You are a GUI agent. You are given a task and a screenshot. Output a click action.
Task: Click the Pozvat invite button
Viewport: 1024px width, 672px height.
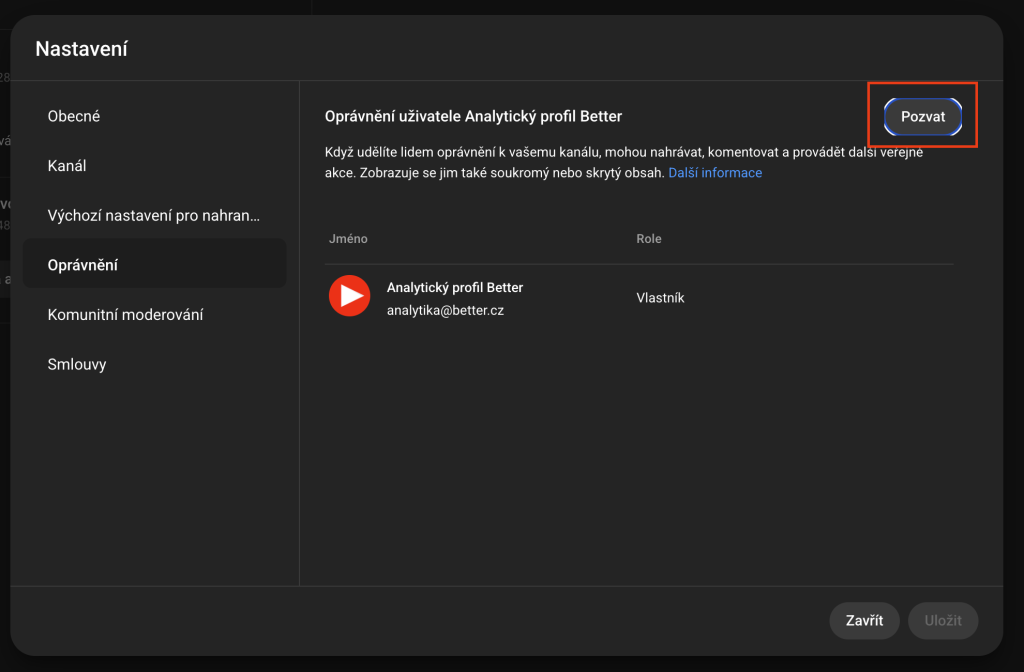coord(923,117)
